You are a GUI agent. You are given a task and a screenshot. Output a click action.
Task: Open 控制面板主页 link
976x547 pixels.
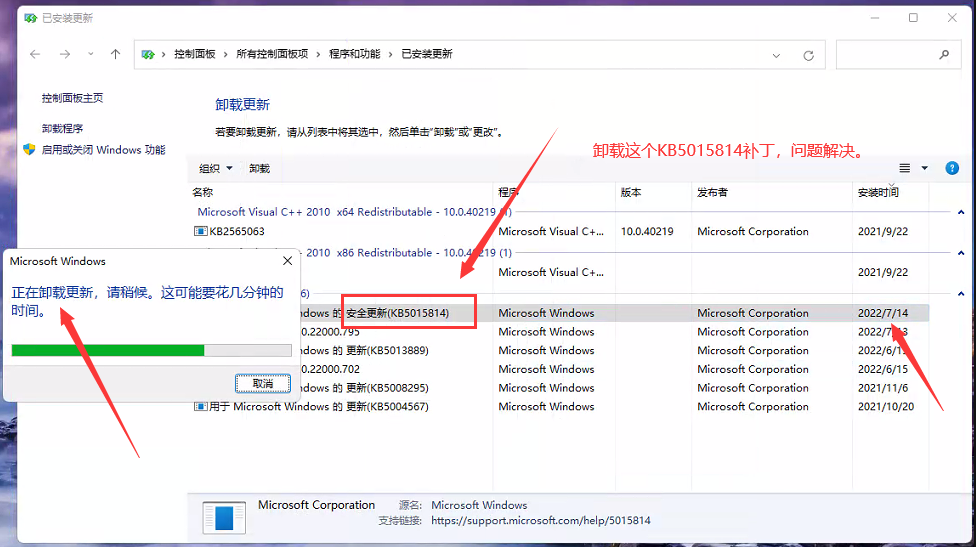point(72,98)
